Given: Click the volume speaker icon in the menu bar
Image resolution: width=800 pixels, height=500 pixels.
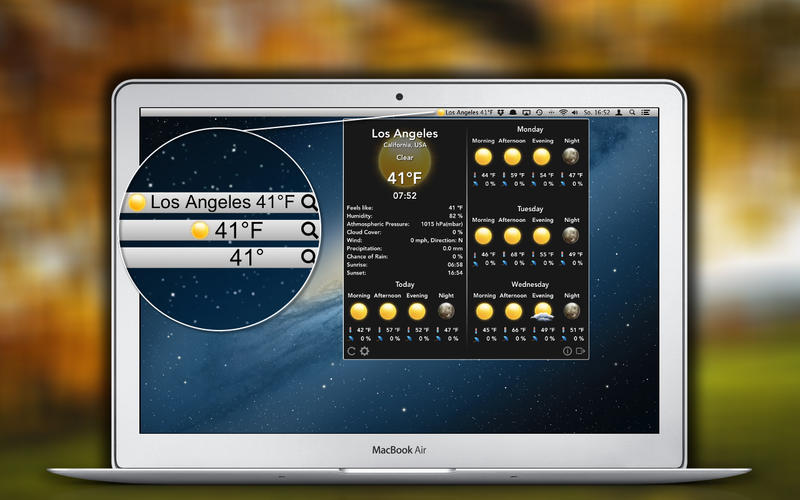Looking at the screenshot, I should [x=575, y=112].
